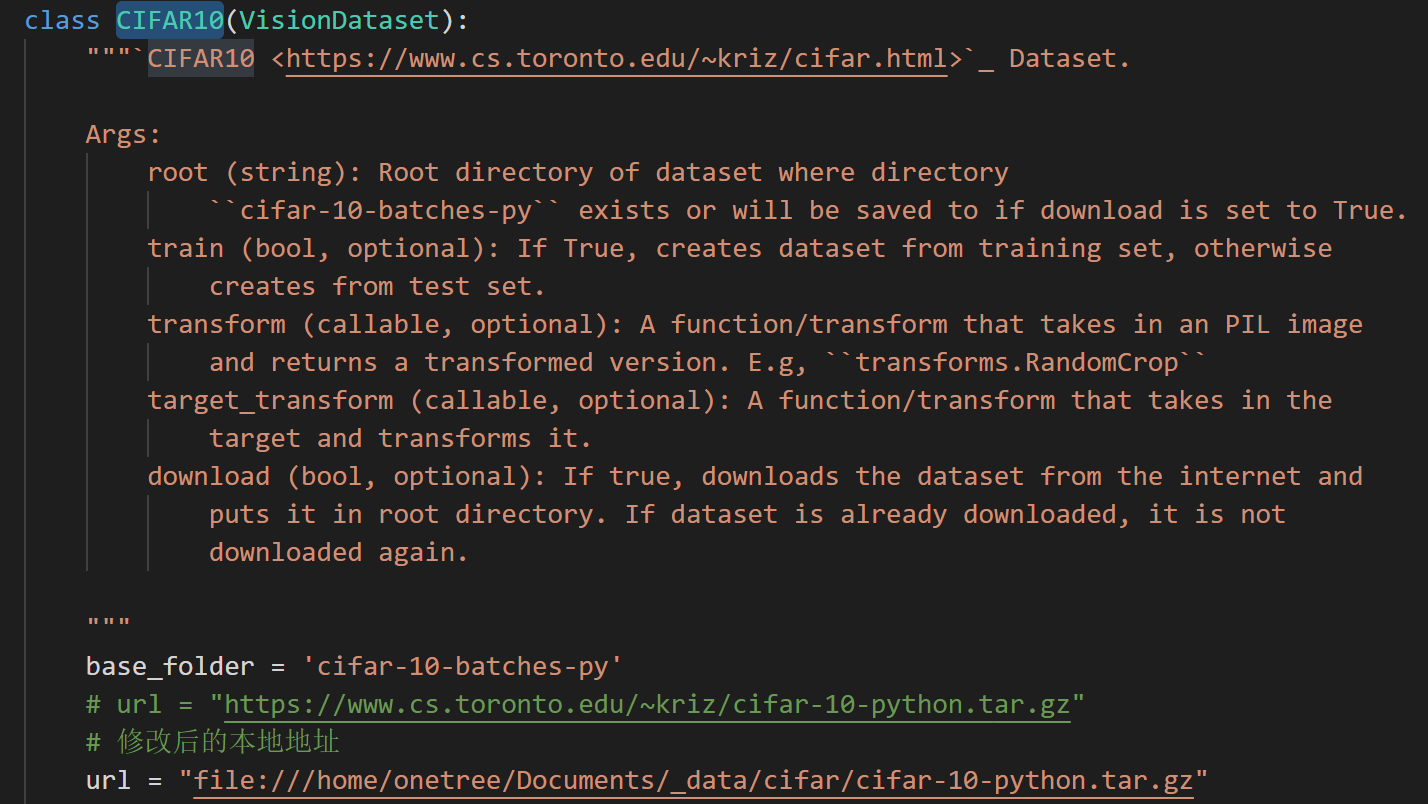Screen dimensions: 1428x804
Task: Click the 'downloaded again.' line
Action: (339, 553)
